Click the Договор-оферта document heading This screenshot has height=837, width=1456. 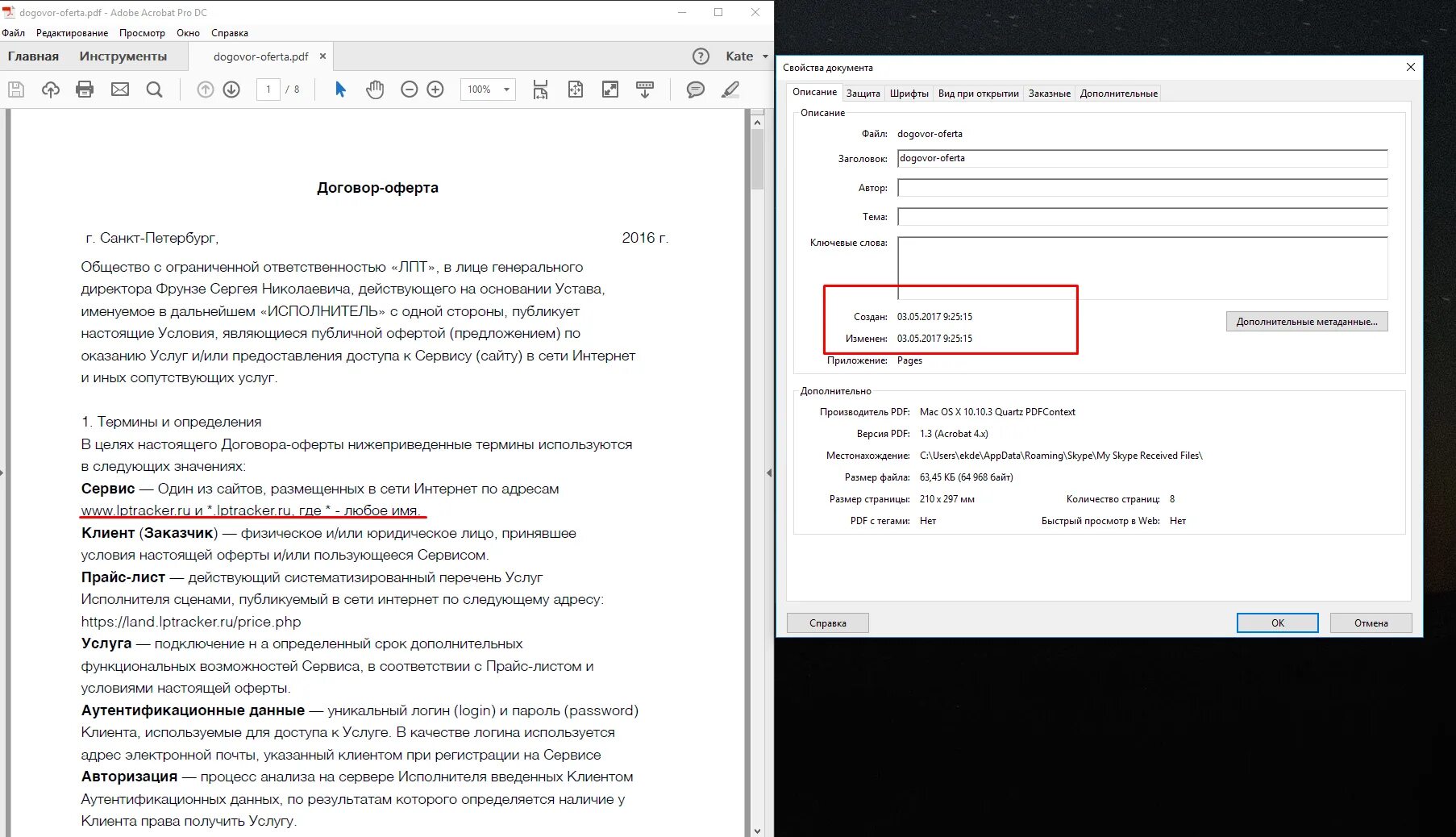(377, 188)
